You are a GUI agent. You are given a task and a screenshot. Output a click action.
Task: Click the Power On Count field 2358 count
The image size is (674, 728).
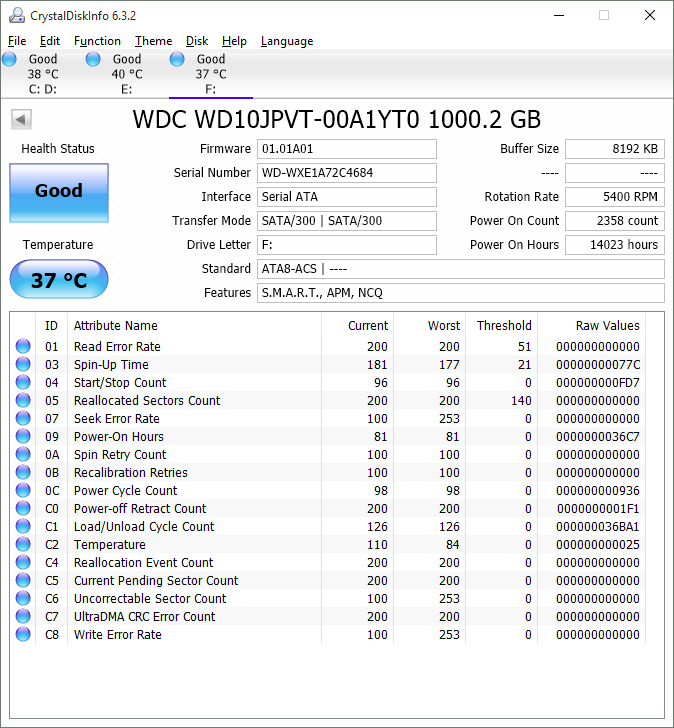615,221
